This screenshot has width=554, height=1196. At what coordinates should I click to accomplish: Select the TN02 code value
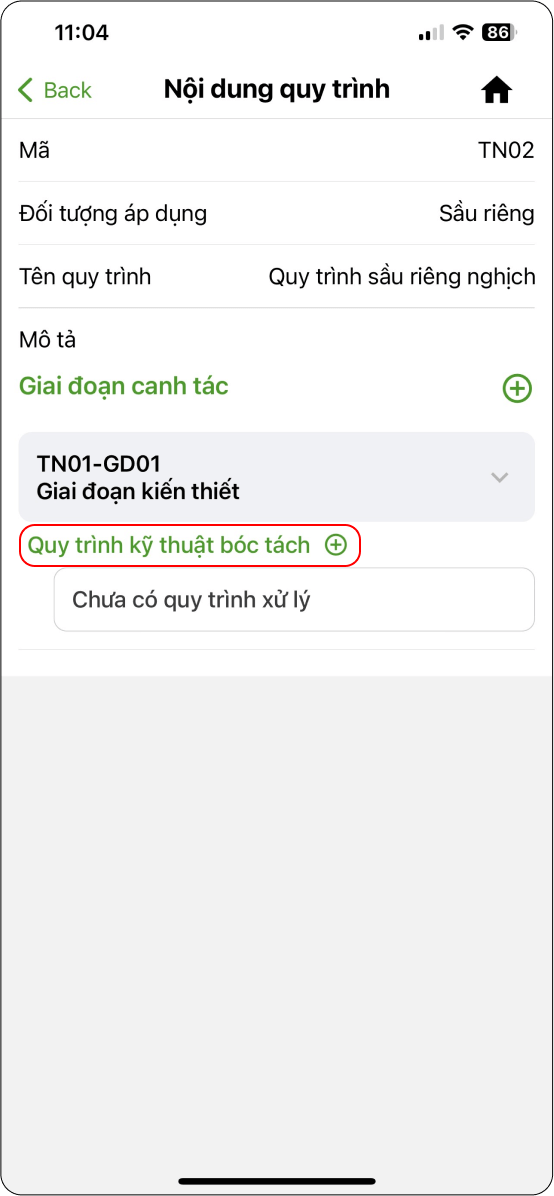pyautogui.click(x=506, y=150)
